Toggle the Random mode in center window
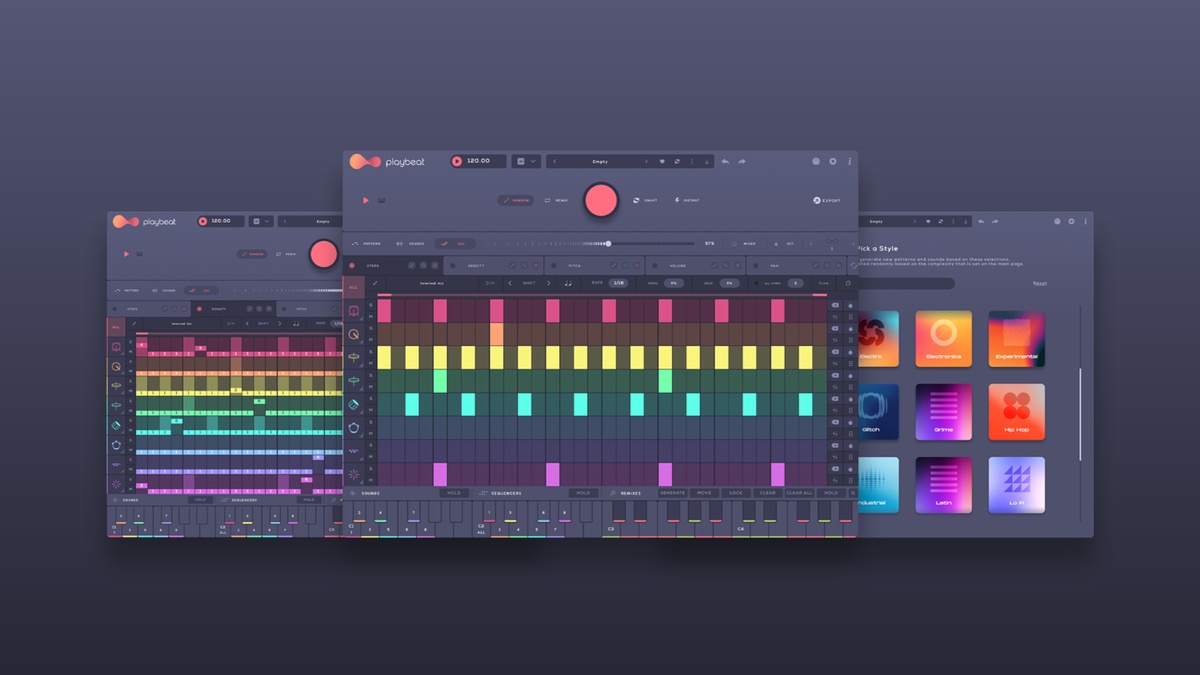This screenshot has height=675, width=1200. 516,200
